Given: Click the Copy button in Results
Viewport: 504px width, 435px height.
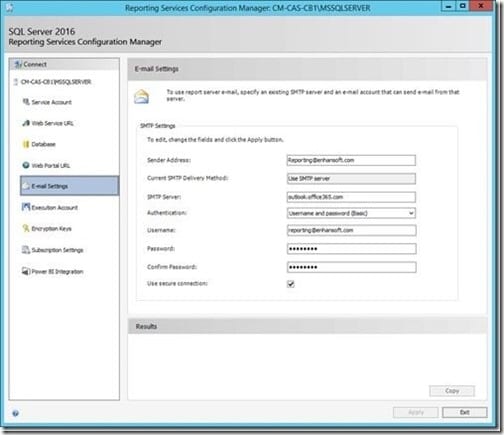Looking at the screenshot, I should click(452, 391).
